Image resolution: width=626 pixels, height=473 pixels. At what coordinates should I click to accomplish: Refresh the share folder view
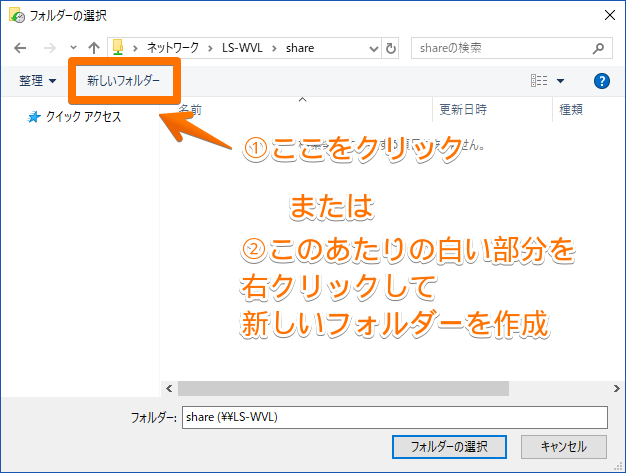[x=390, y=48]
